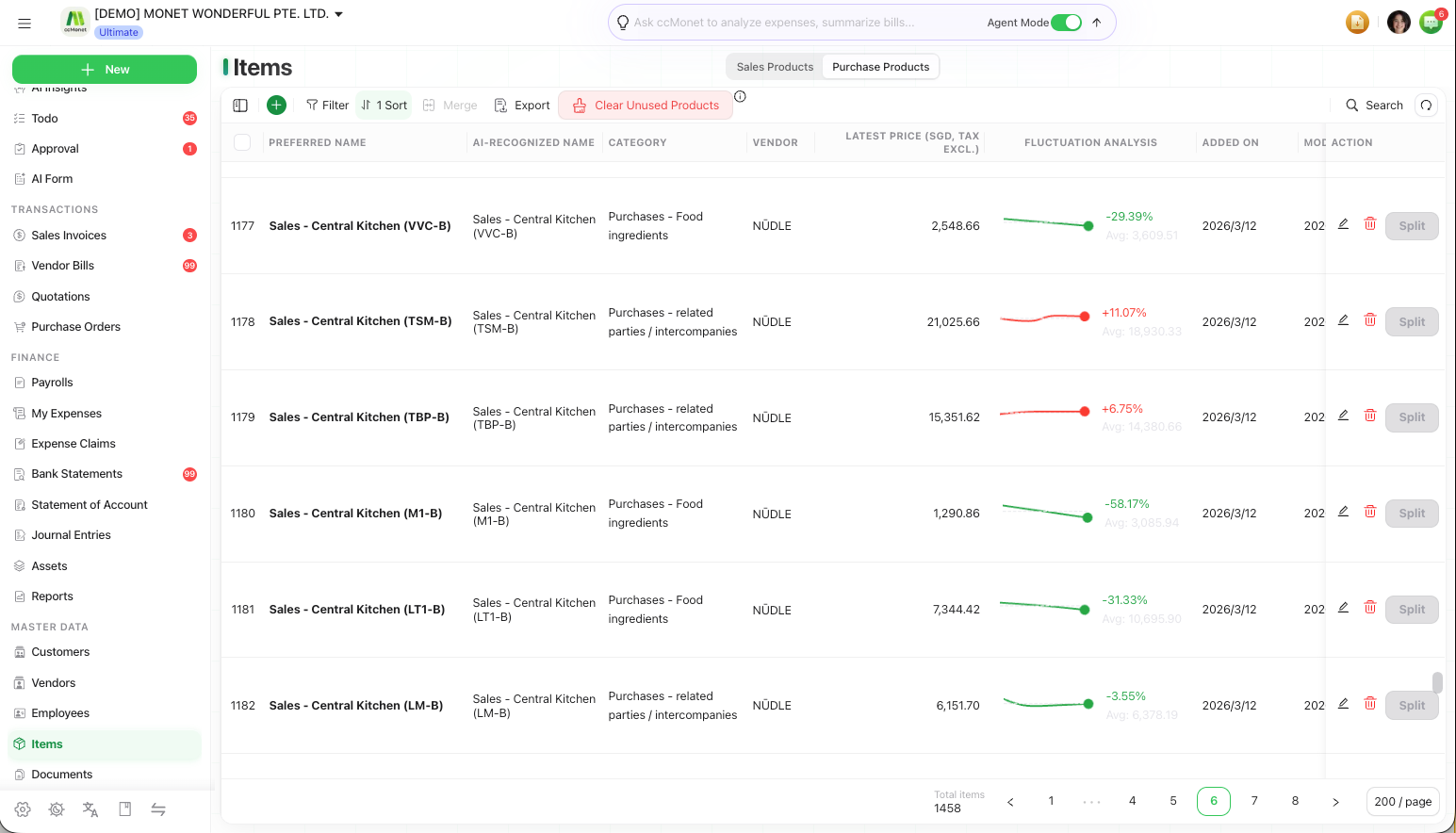Open the hamburger sidebar menu
The height and width of the screenshot is (833, 1456).
(25, 23)
